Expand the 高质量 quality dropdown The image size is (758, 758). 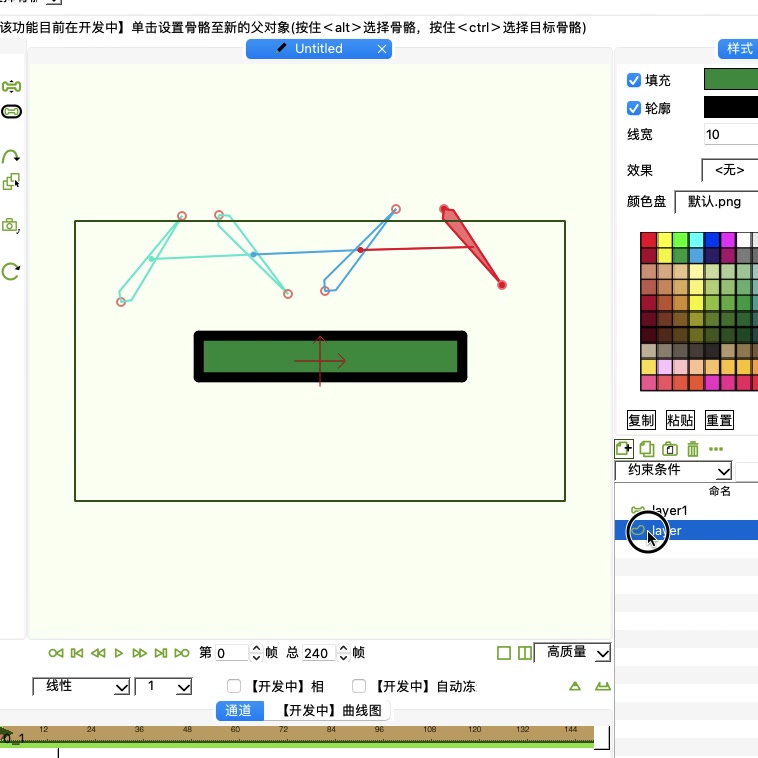[573, 653]
